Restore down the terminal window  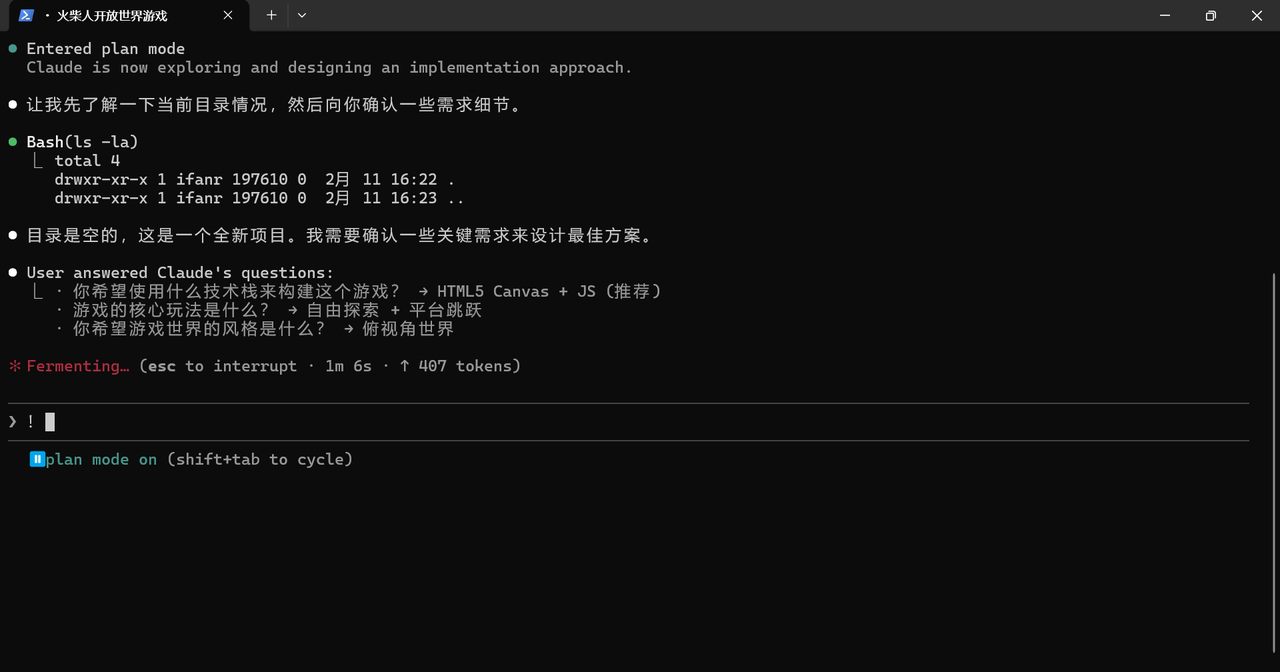point(1211,16)
